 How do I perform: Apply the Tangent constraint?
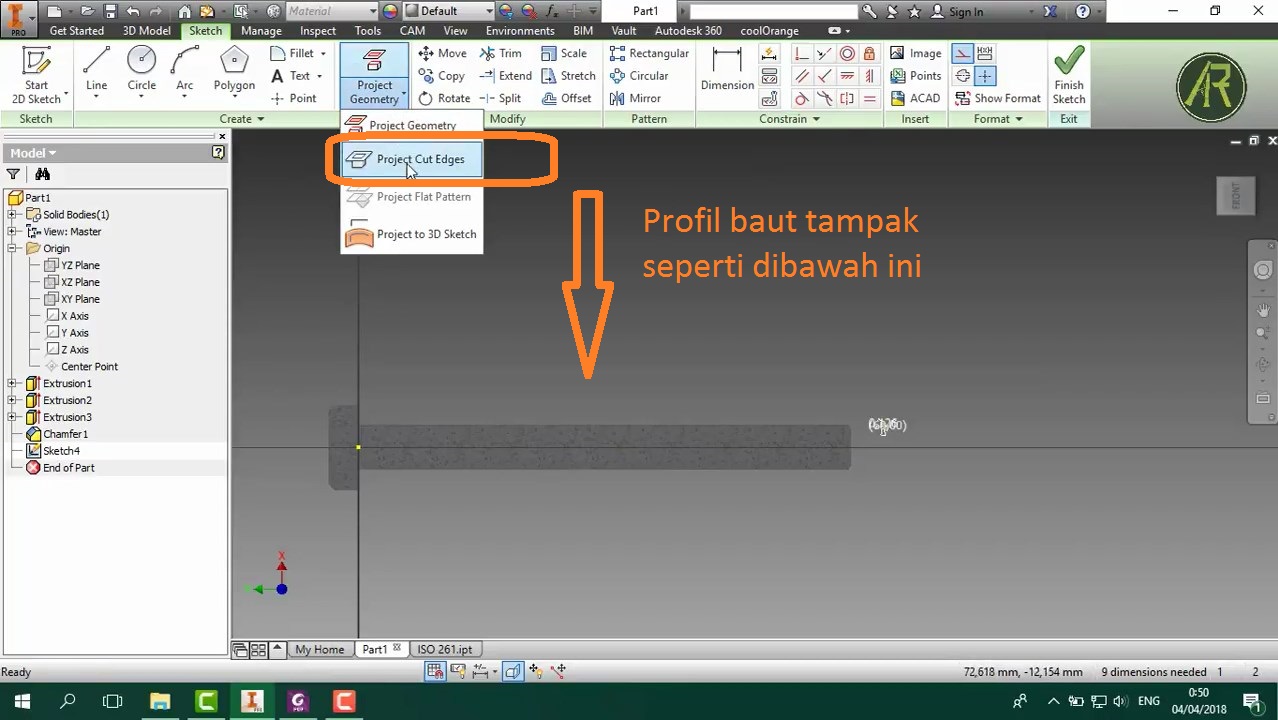pos(800,98)
